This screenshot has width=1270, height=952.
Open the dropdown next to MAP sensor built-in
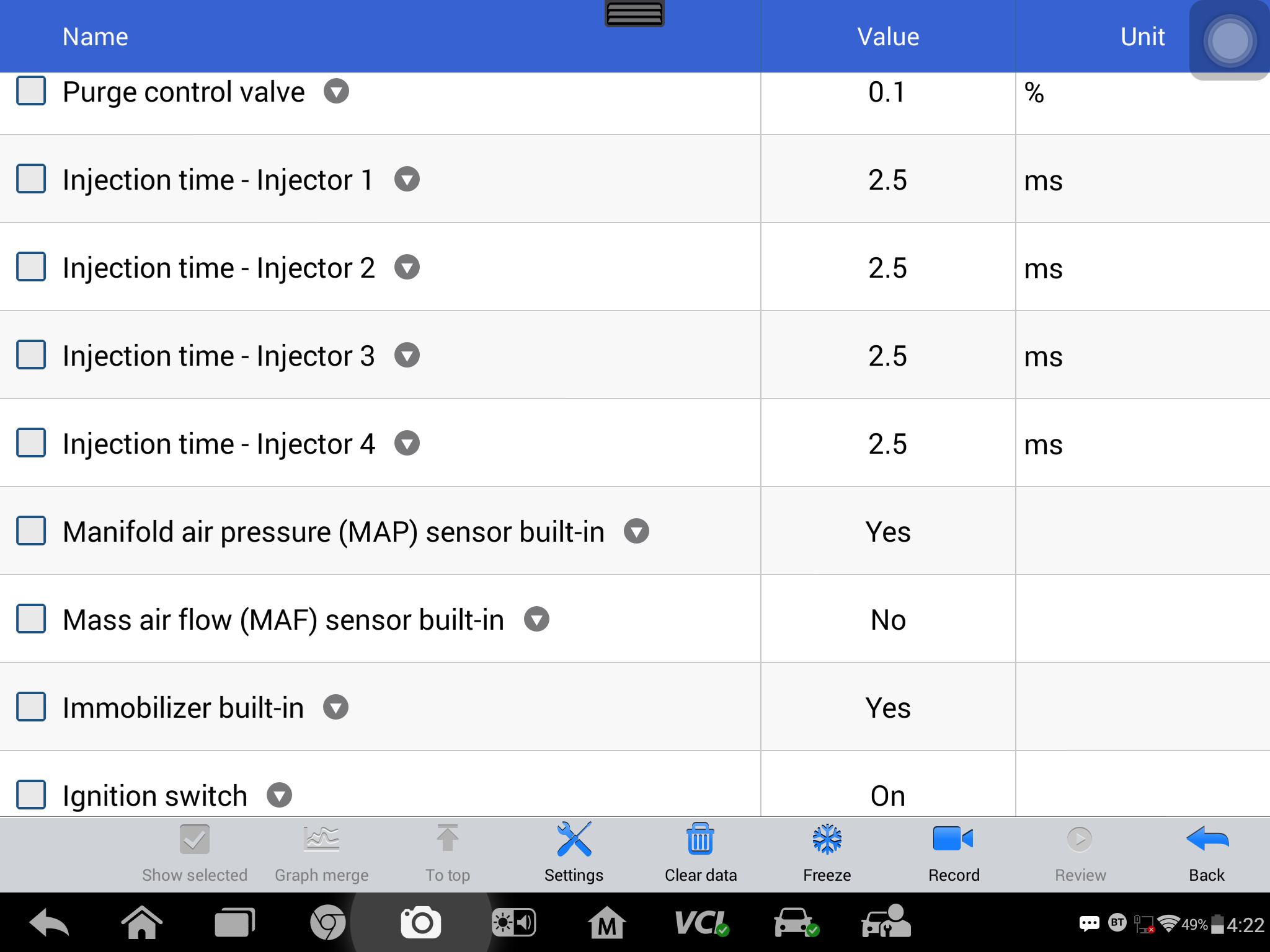(x=636, y=532)
